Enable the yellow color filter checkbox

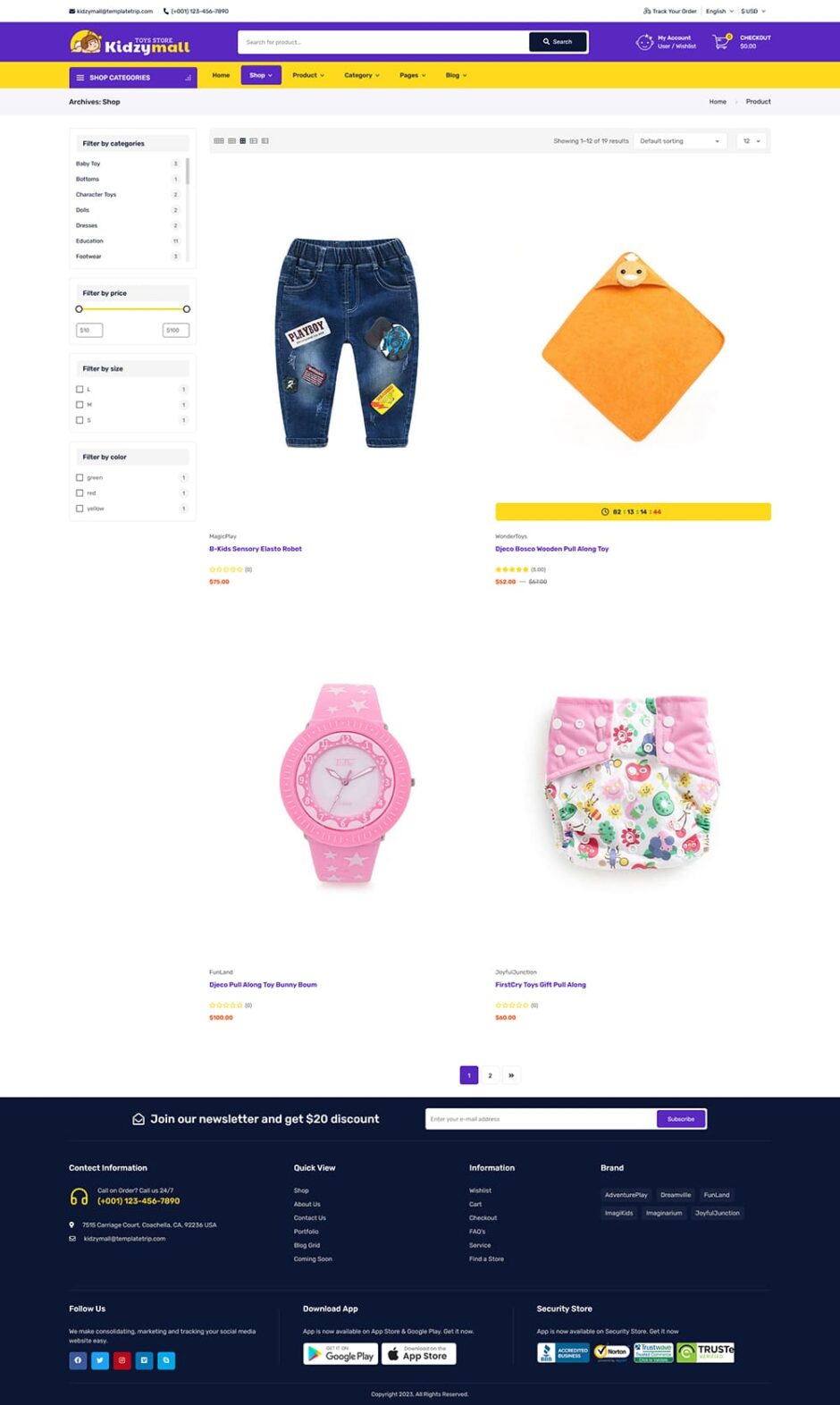(80, 509)
